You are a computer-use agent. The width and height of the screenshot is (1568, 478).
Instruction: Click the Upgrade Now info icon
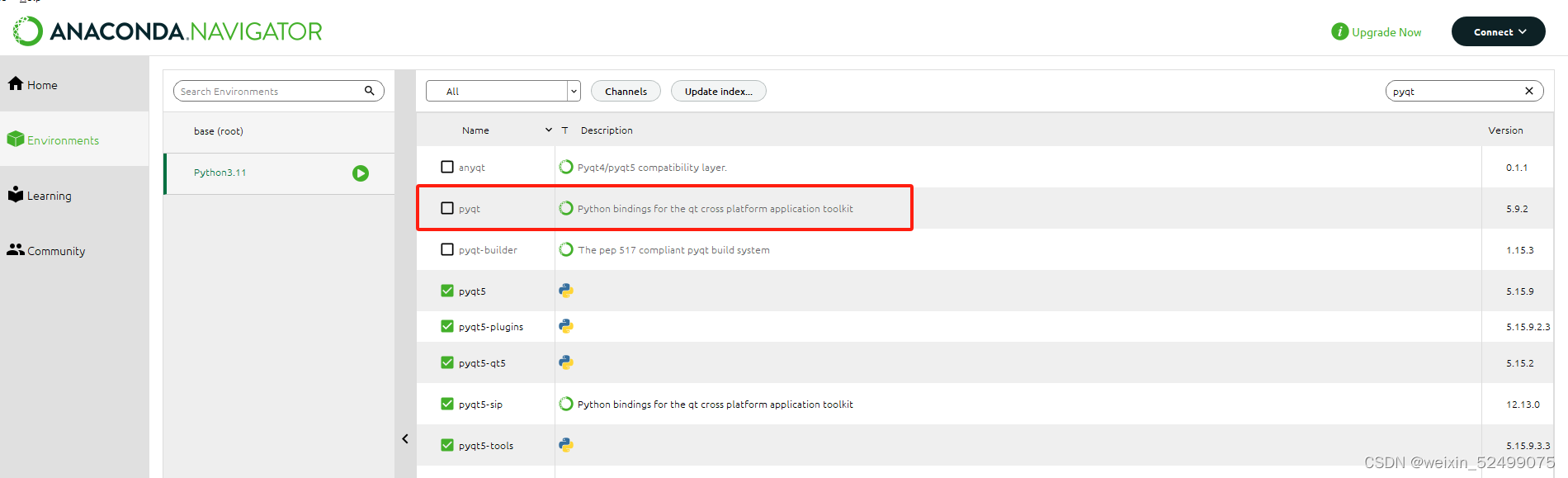[1339, 31]
